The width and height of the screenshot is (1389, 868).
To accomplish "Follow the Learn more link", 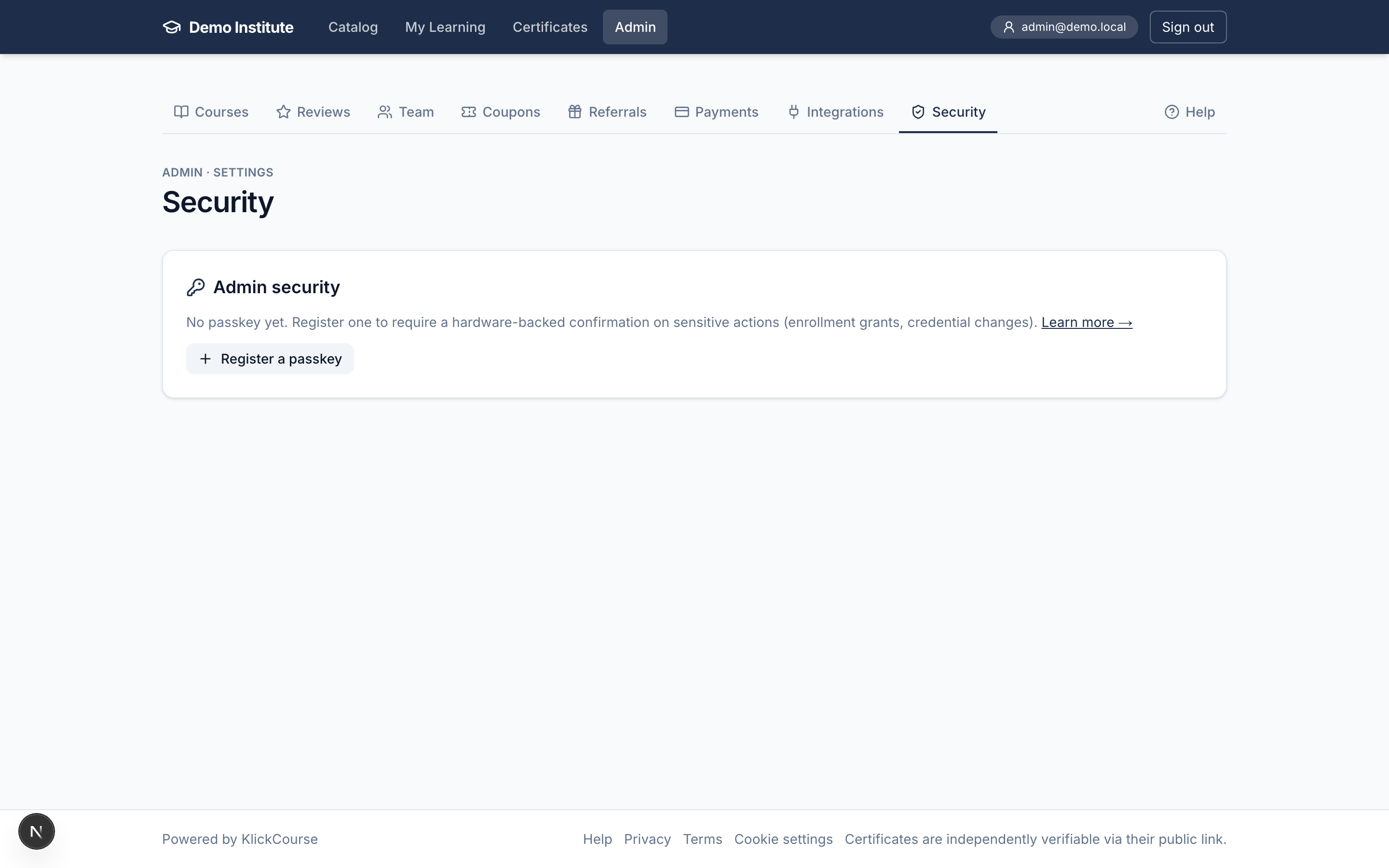I will pos(1087,323).
